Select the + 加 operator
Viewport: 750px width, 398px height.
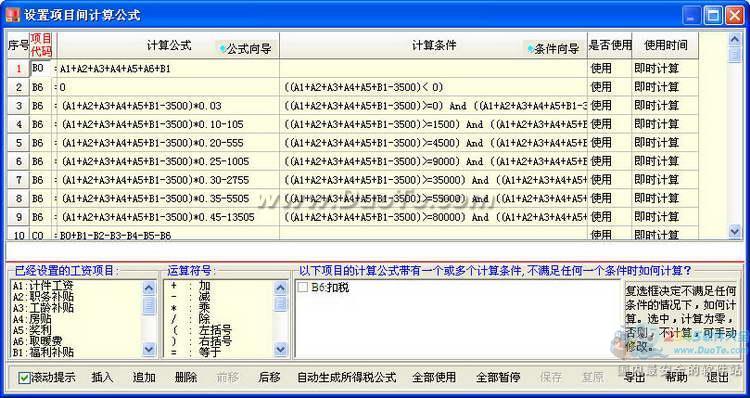coord(191,286)
